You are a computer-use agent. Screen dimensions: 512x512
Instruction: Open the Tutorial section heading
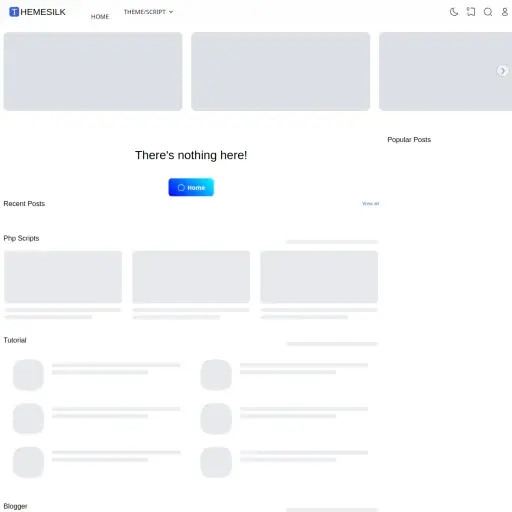[x=15, y=340]
